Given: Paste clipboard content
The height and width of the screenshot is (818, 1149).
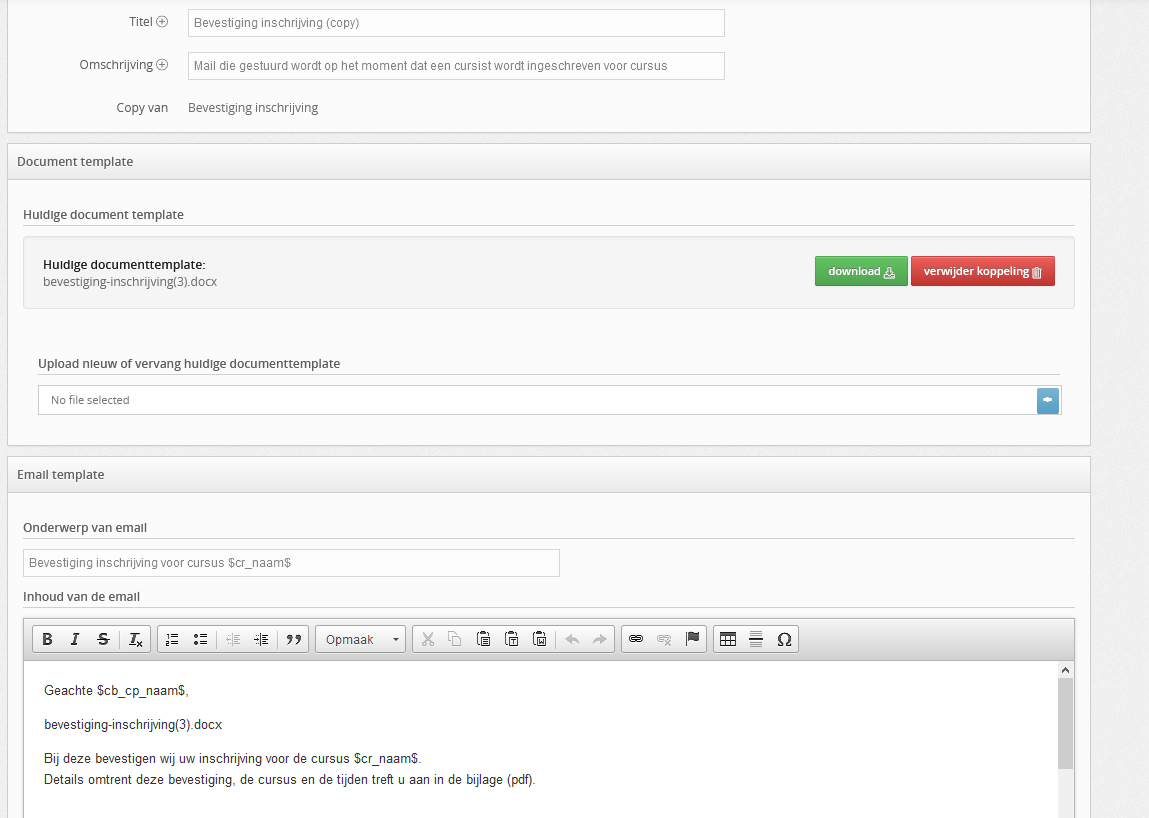Looking at the screenshot, I should [483, 639].
